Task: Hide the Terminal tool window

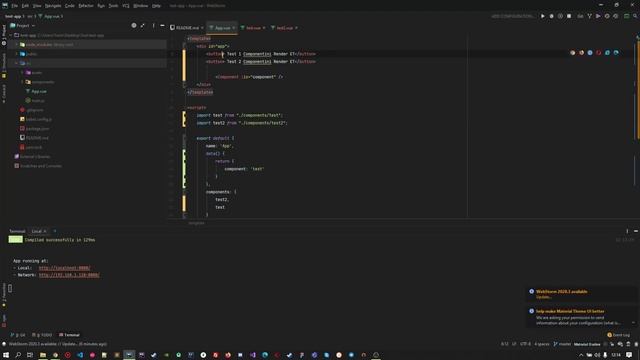Action: [636, 231]
